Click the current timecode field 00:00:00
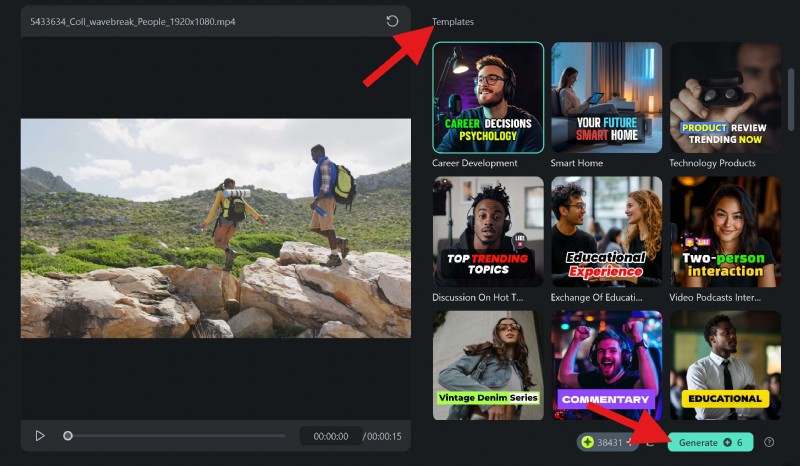The image size is (800, 466). [x=330, y=436]
